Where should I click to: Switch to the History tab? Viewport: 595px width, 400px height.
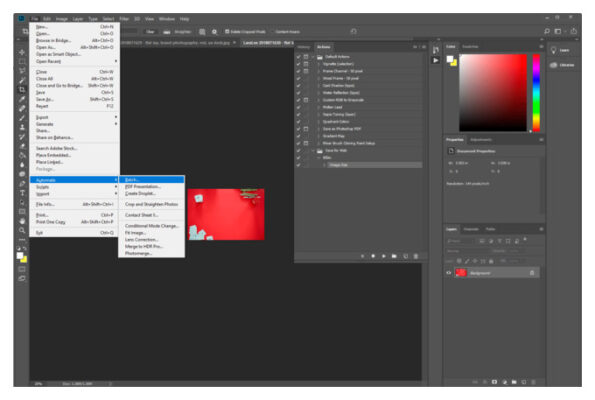pos(304,47)
